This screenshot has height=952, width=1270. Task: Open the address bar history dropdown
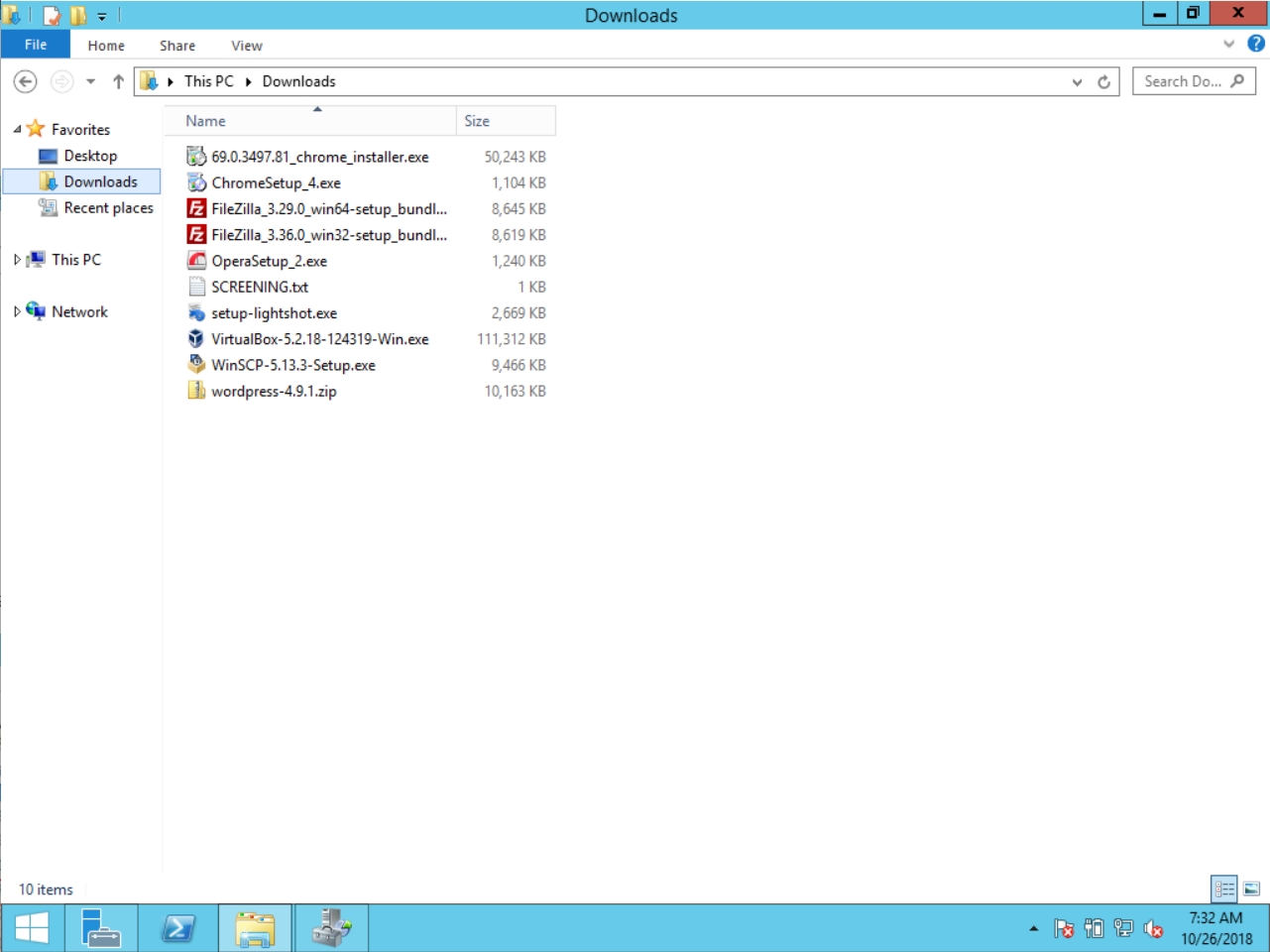tap(1077, 82)
